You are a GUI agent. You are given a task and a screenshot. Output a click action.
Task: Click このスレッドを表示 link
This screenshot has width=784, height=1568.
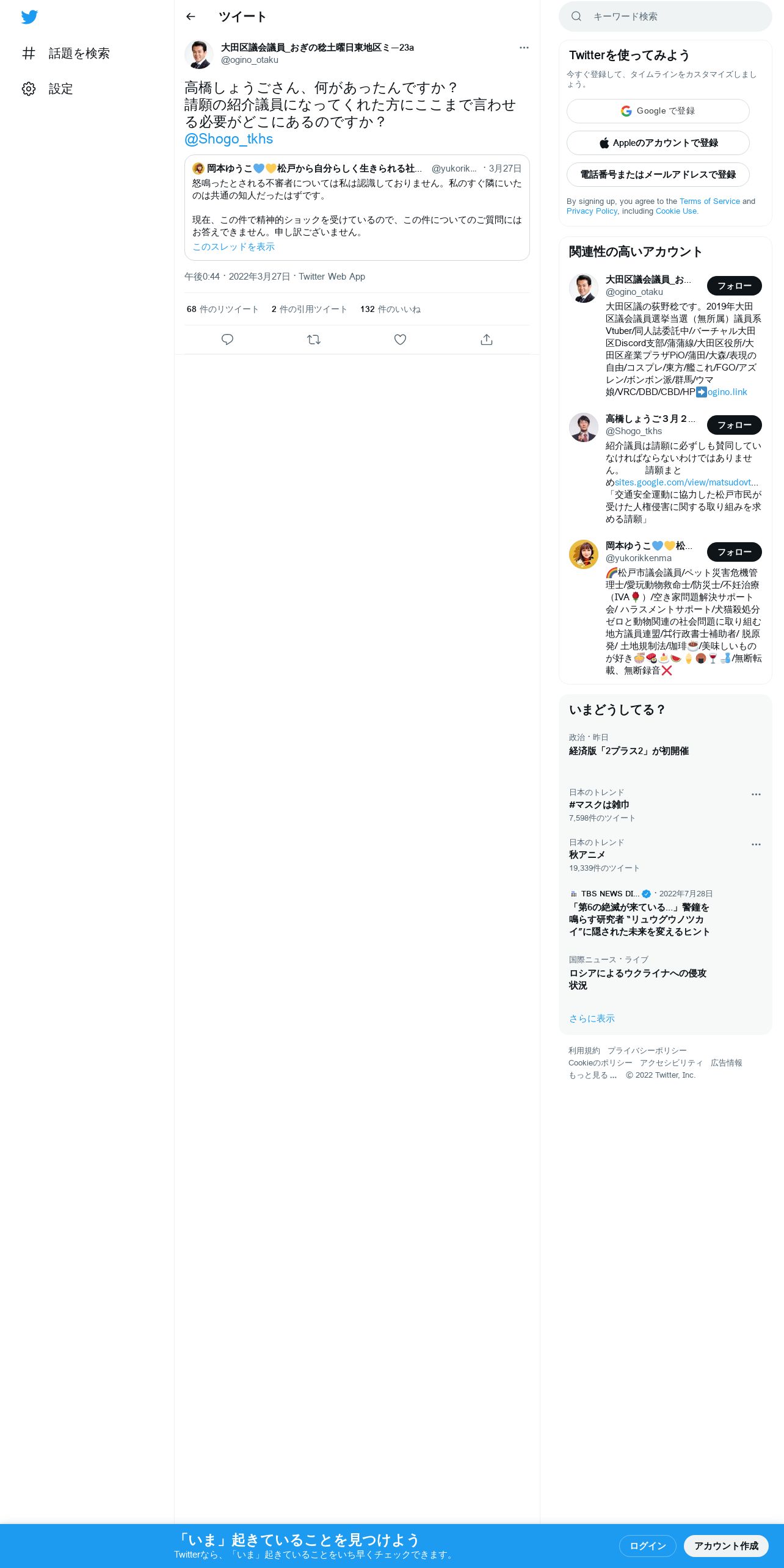click(x=233, y=247)
